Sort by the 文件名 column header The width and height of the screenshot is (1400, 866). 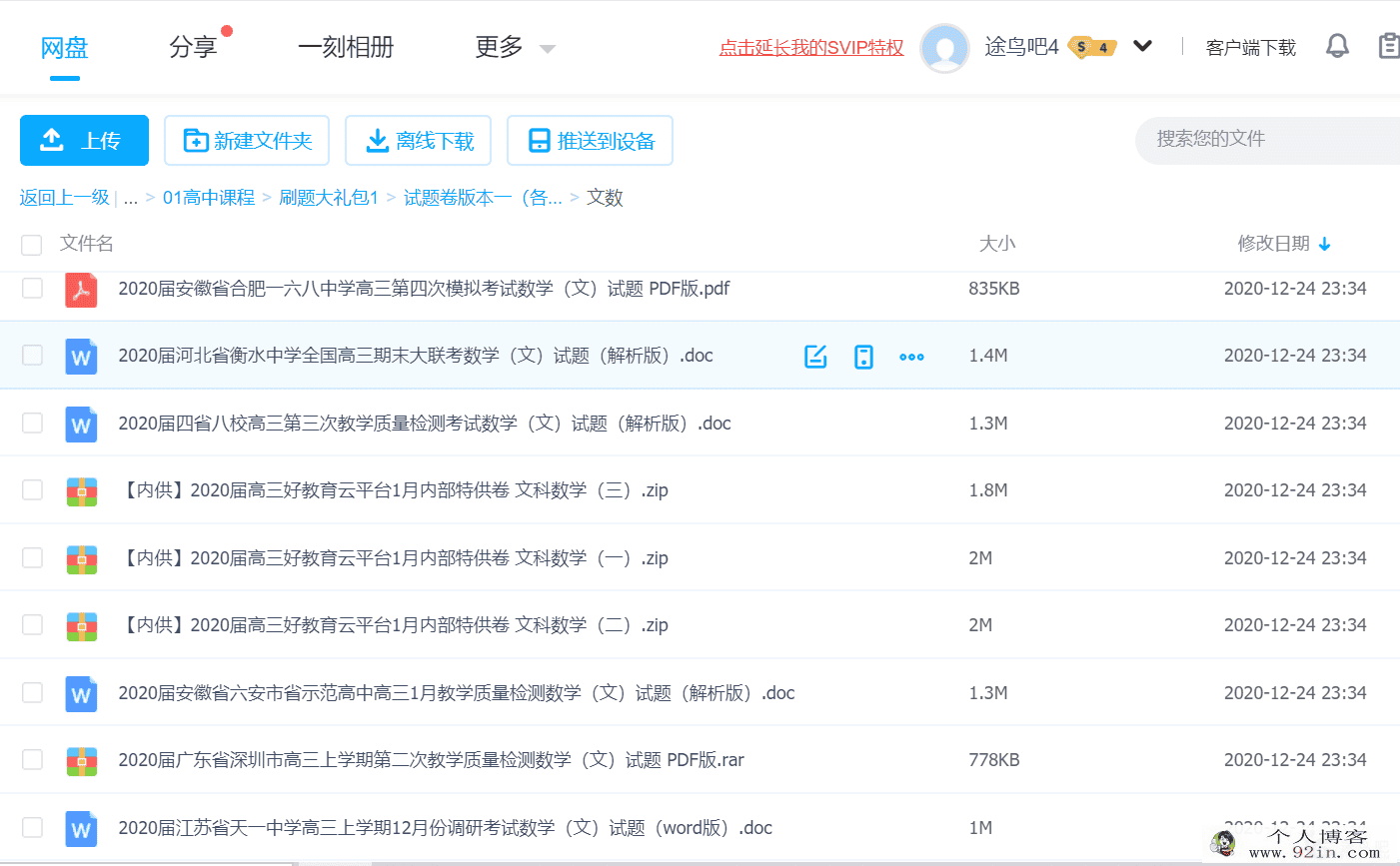pyautogui.click(x=87, y=244)
